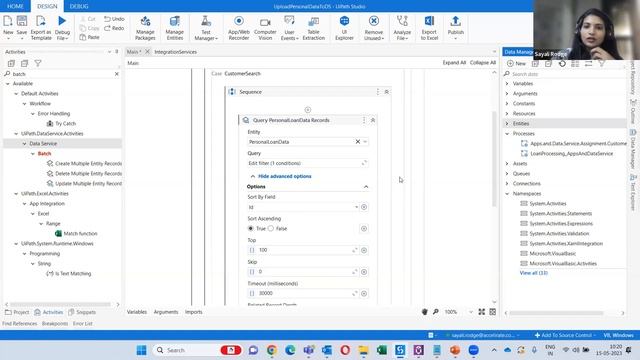Switch to the HOME ribbon tab
This screenshot has width=640, height=360.
click(15, 6)
